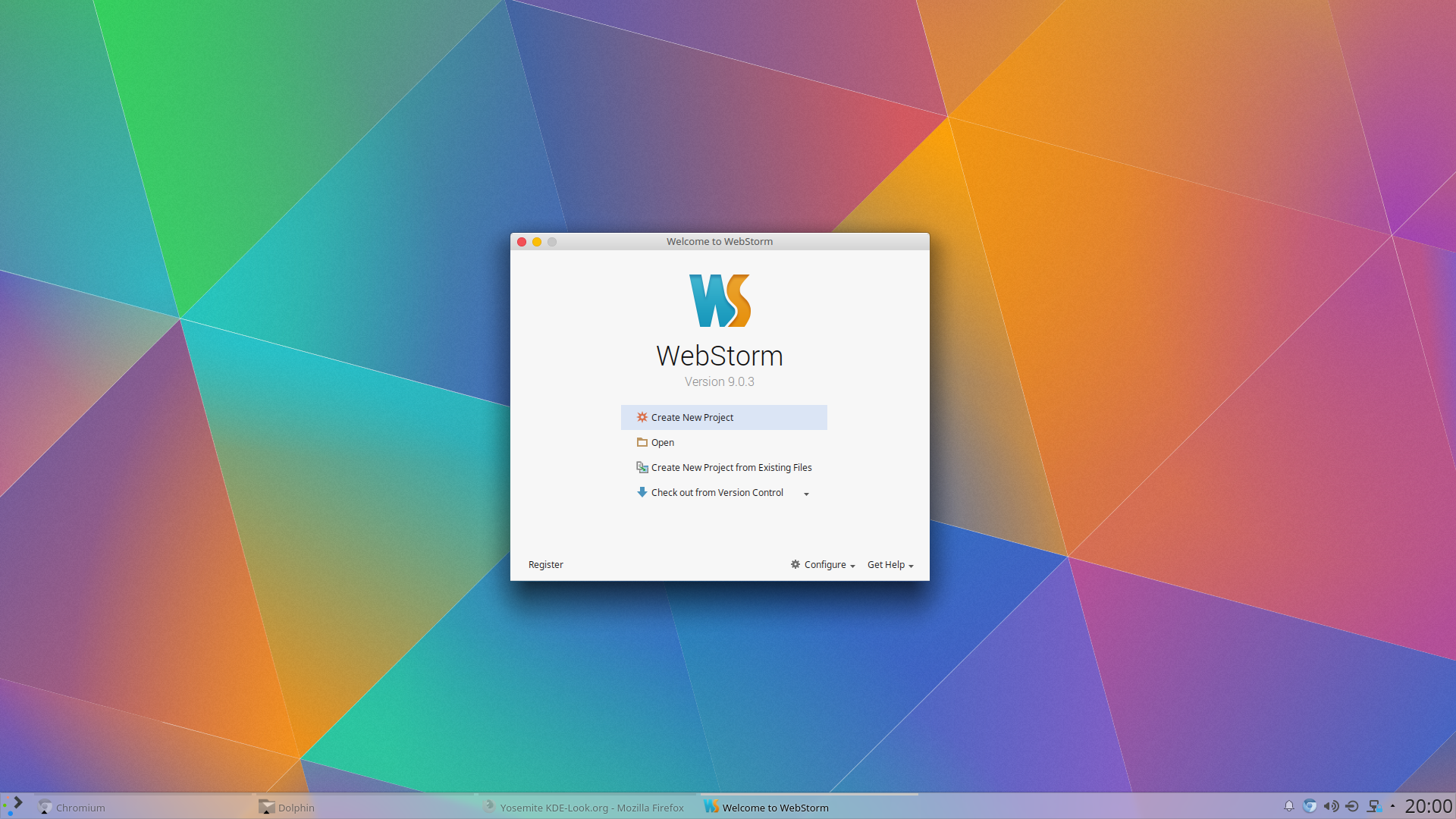Close the Welcome to WebStorm window
This screenshot has height=819, width=1456.
(x=522, y=242)
